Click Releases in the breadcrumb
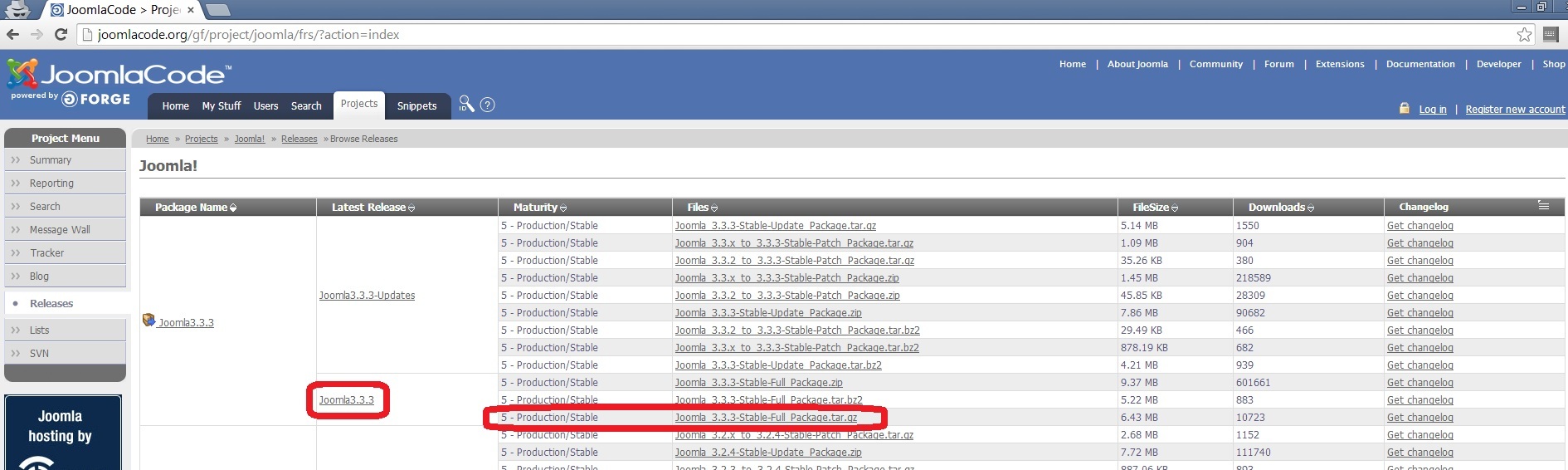The width and height of the screenshot is (1568, 470). pos(299,140)
